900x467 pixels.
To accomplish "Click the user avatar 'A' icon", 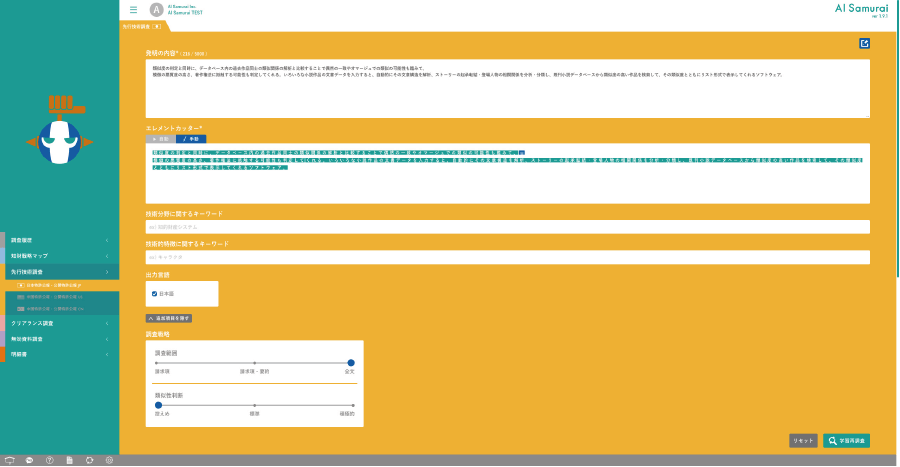I will (x=155, y=10).
